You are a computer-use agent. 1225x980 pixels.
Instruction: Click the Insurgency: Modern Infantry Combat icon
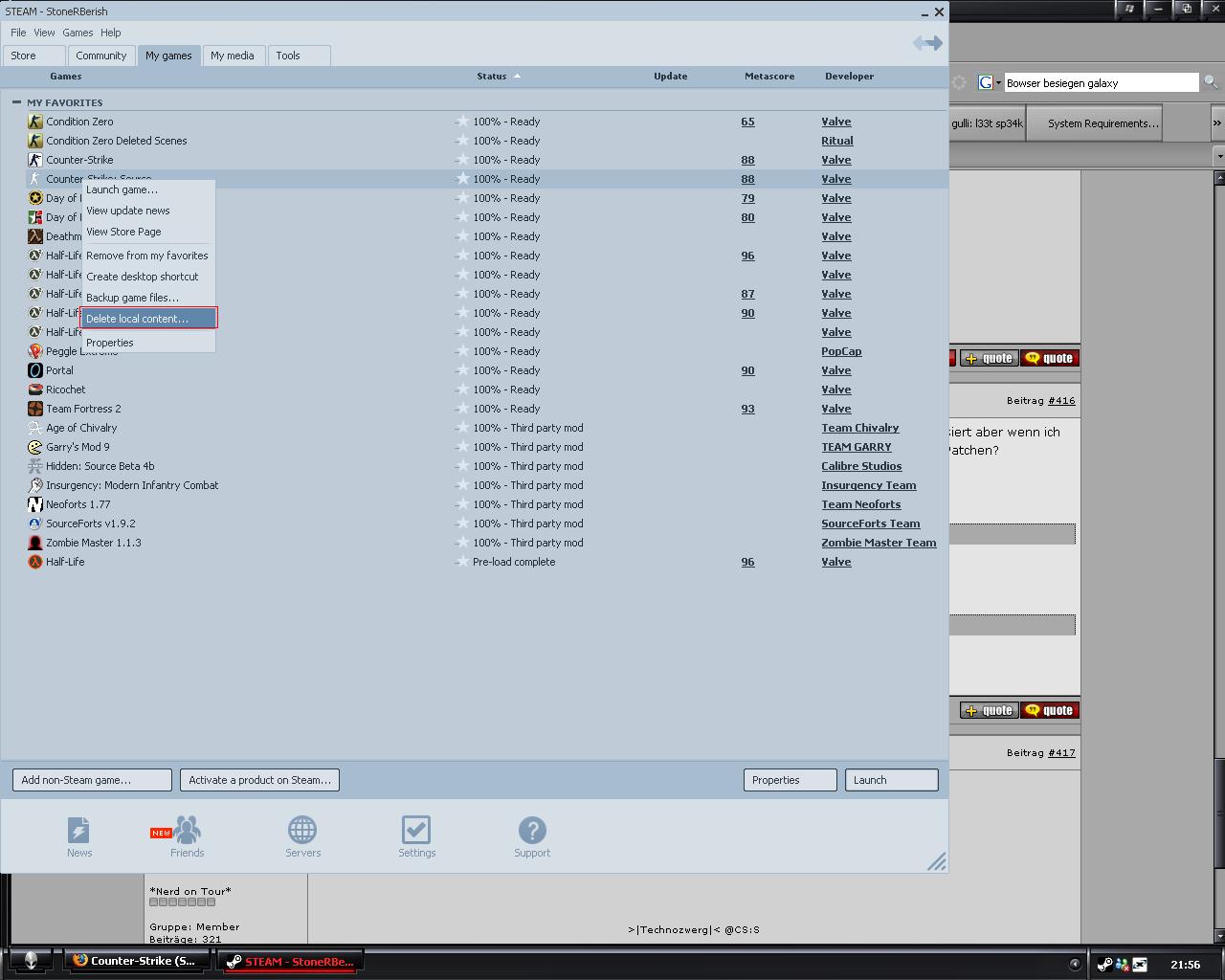[35, 485]
